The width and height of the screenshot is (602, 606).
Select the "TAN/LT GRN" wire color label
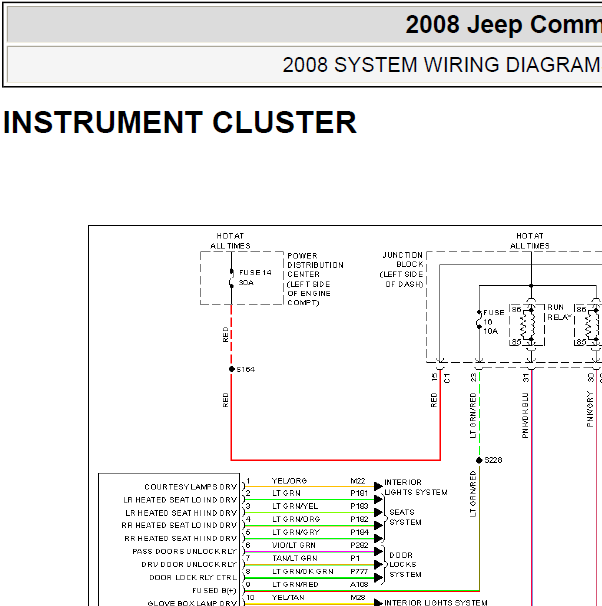tap(294, 558)
